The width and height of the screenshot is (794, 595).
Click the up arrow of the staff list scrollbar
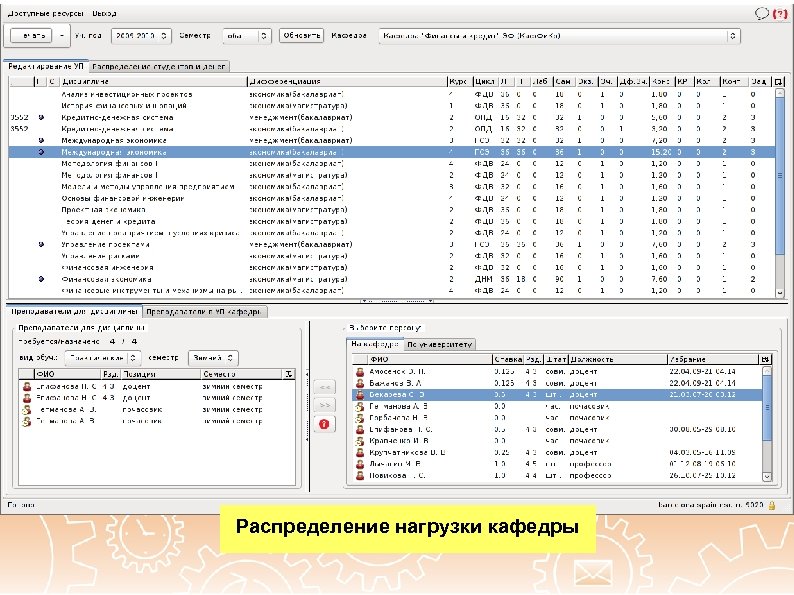coord(767,371)
